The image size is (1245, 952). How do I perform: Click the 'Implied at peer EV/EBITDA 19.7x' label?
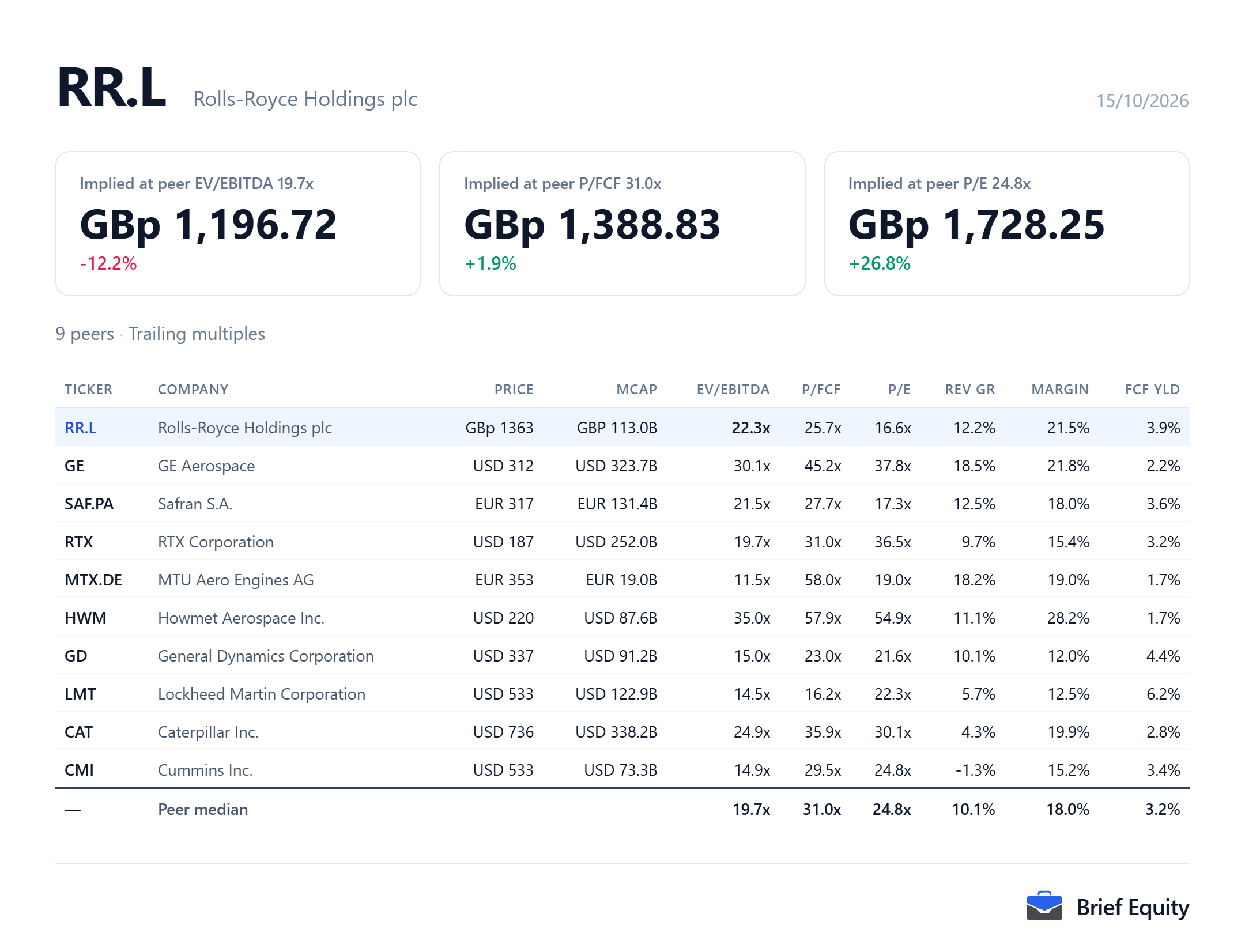pos(197,183)
